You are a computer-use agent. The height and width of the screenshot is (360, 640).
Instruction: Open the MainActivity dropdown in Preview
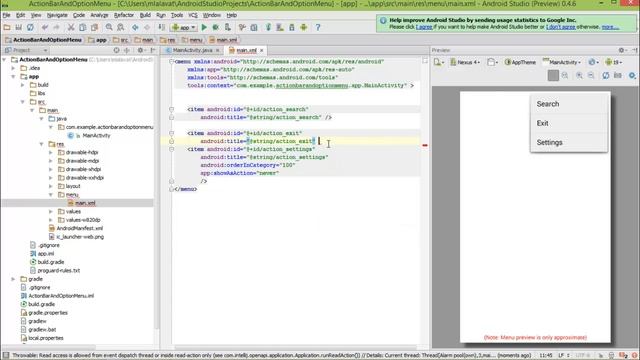(562, 62)
